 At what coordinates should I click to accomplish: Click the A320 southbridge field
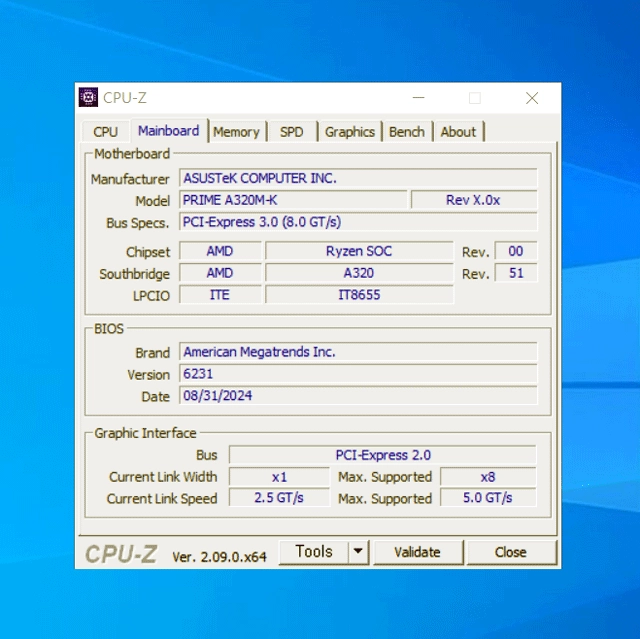359,273
